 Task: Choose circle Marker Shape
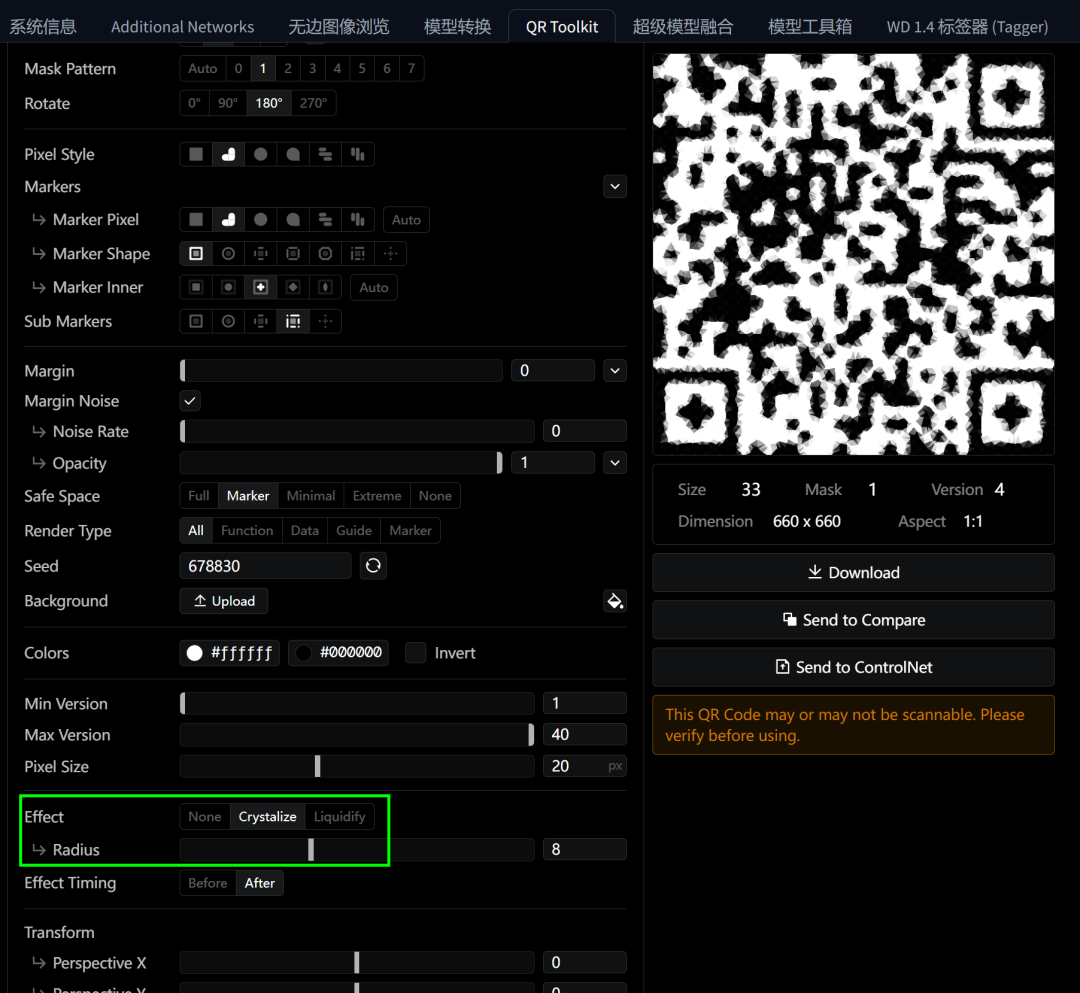(228, 253)
